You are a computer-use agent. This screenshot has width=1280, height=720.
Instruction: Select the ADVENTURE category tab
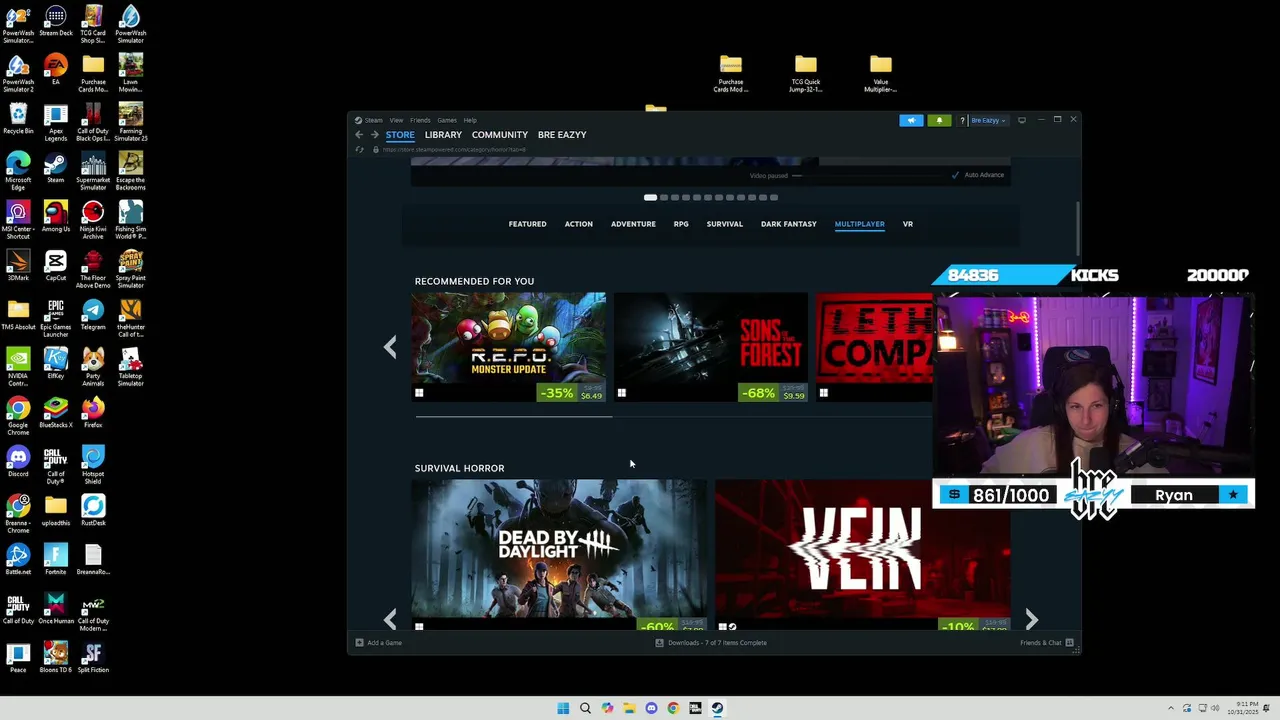[633, 224]
